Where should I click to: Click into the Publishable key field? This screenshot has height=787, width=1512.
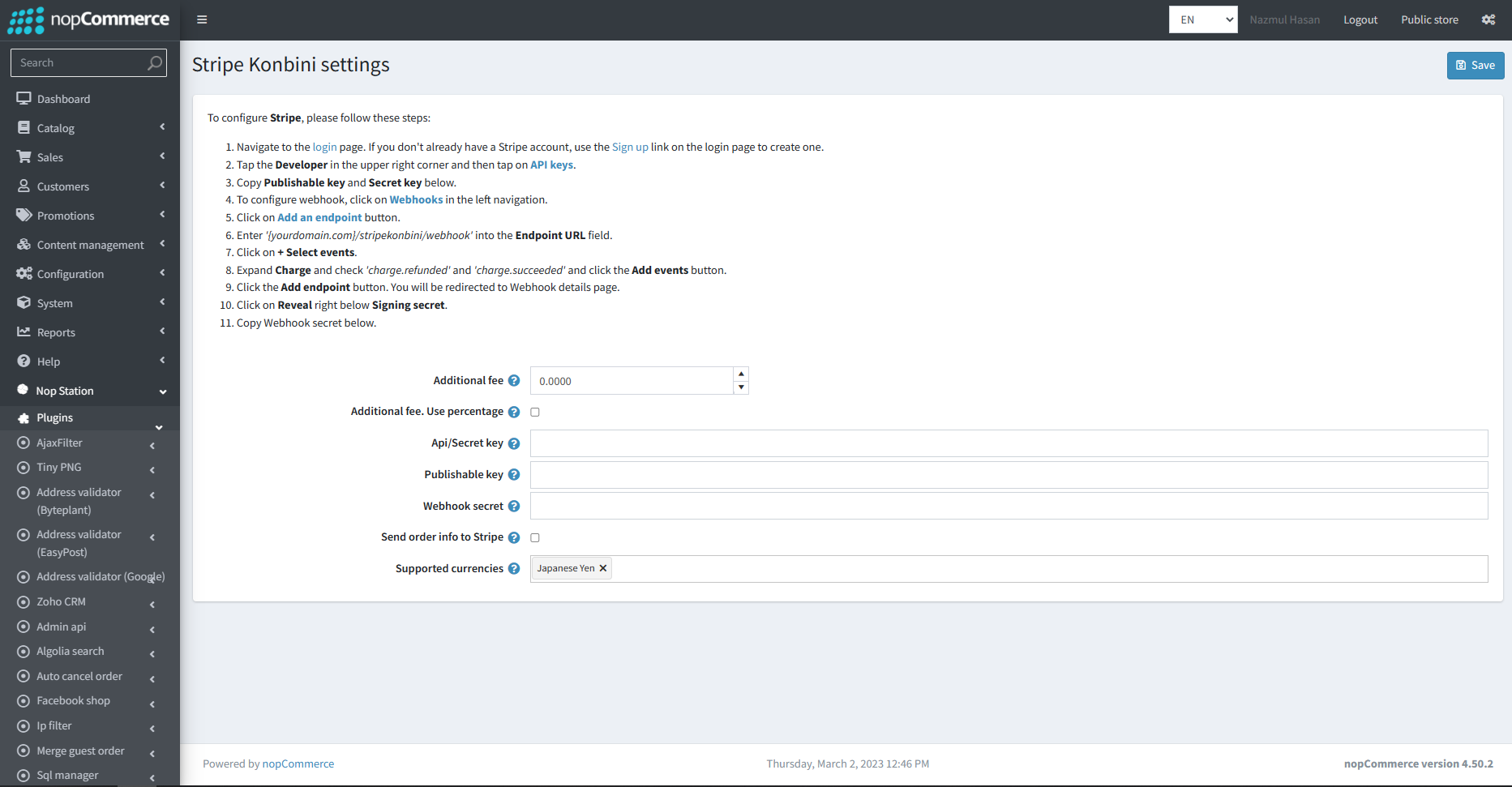(1009, 475)
